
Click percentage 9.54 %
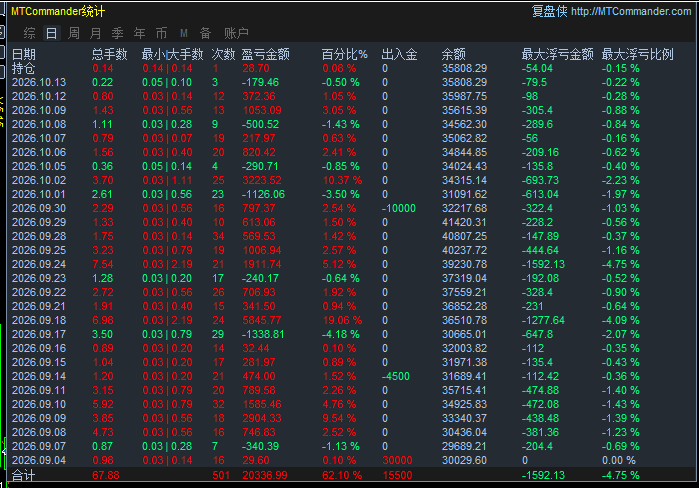(x=339, y=418)
